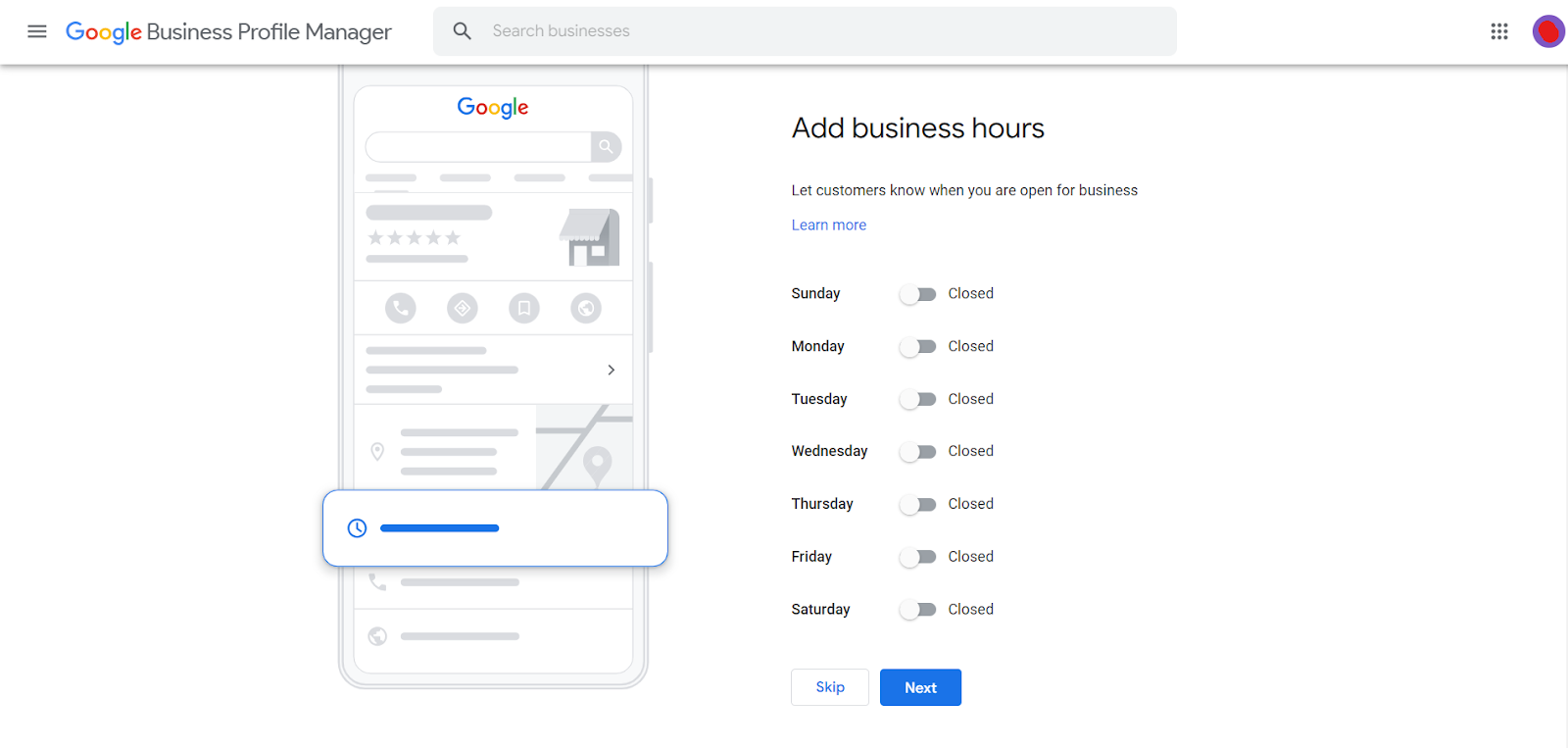Click the location pin outline icon in preview
The width and height of the screenshot is (1568, 748).
tap(377, 451)
